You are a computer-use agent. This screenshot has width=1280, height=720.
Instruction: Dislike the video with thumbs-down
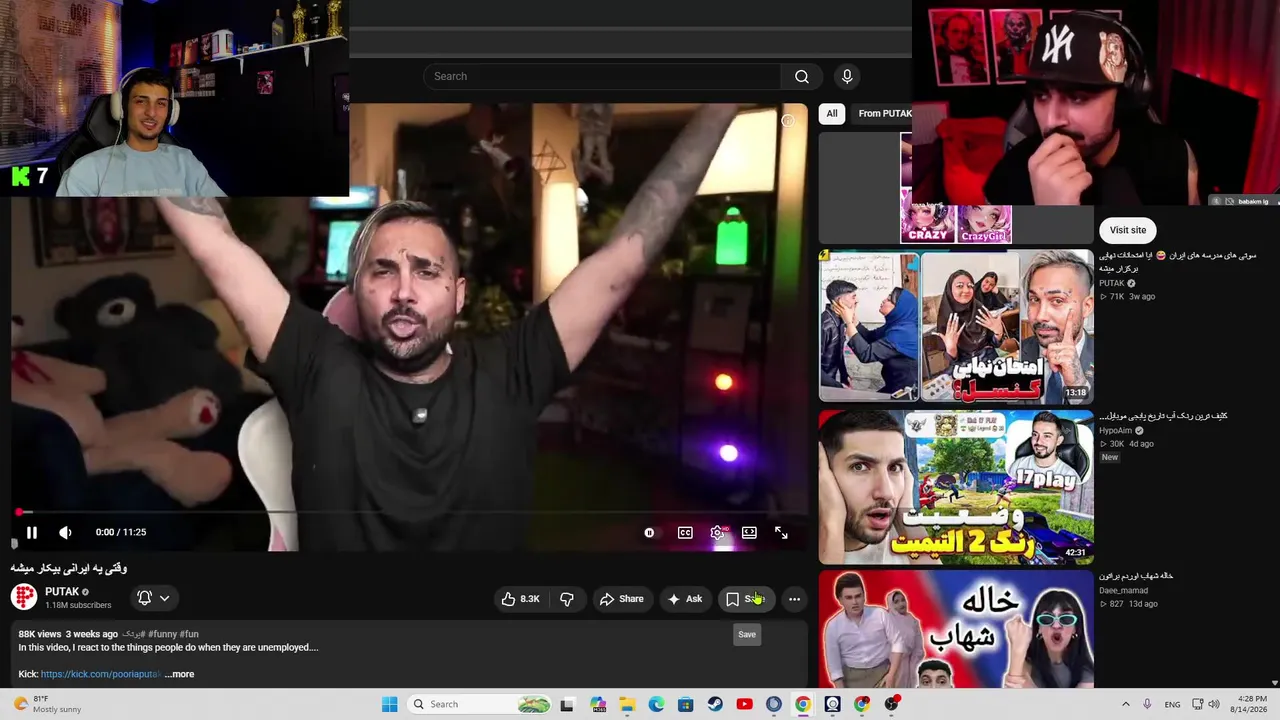point(566,599)
